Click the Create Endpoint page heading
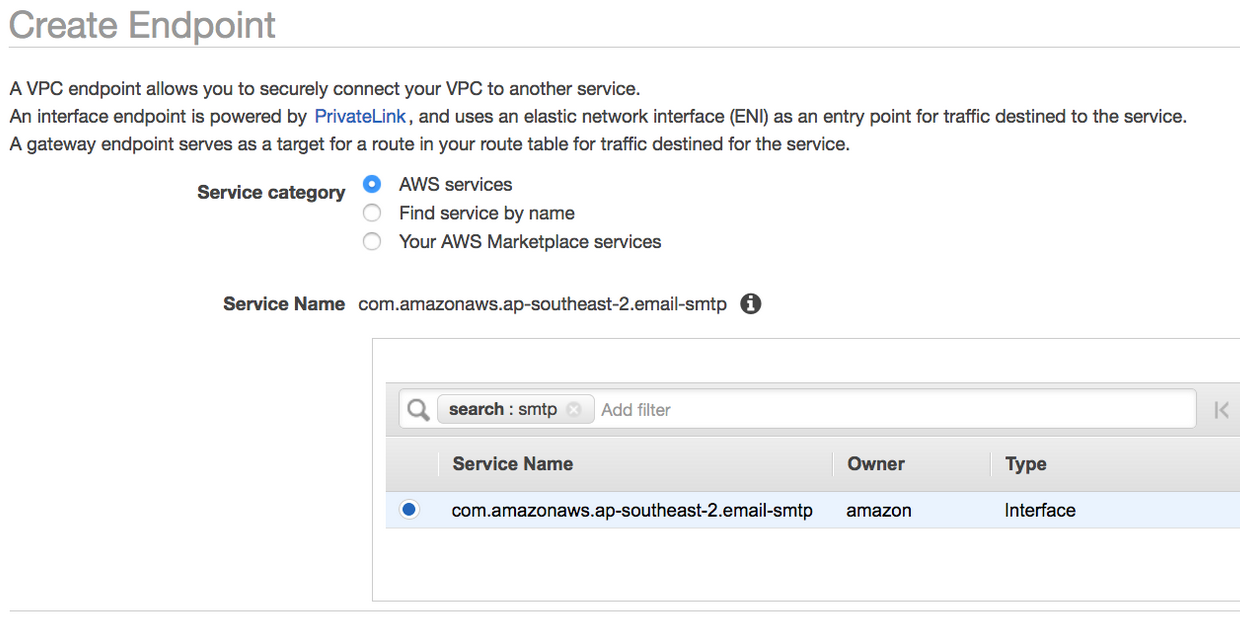 141,25
